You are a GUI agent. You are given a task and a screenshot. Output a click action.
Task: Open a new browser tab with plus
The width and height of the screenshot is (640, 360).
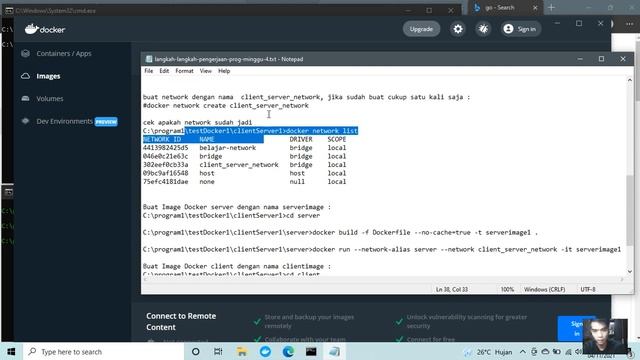551,8
